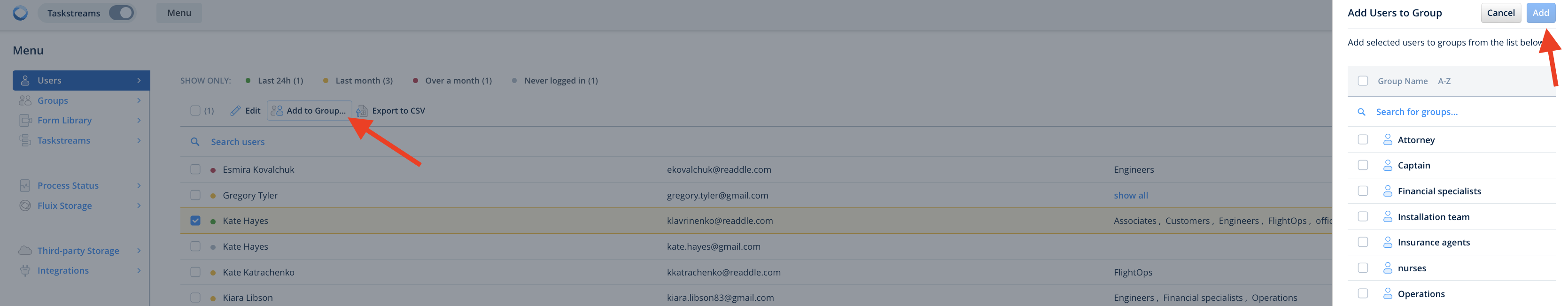Change the A-Z group sort order
1568x306 pixels.
(x=1444, y=81)
